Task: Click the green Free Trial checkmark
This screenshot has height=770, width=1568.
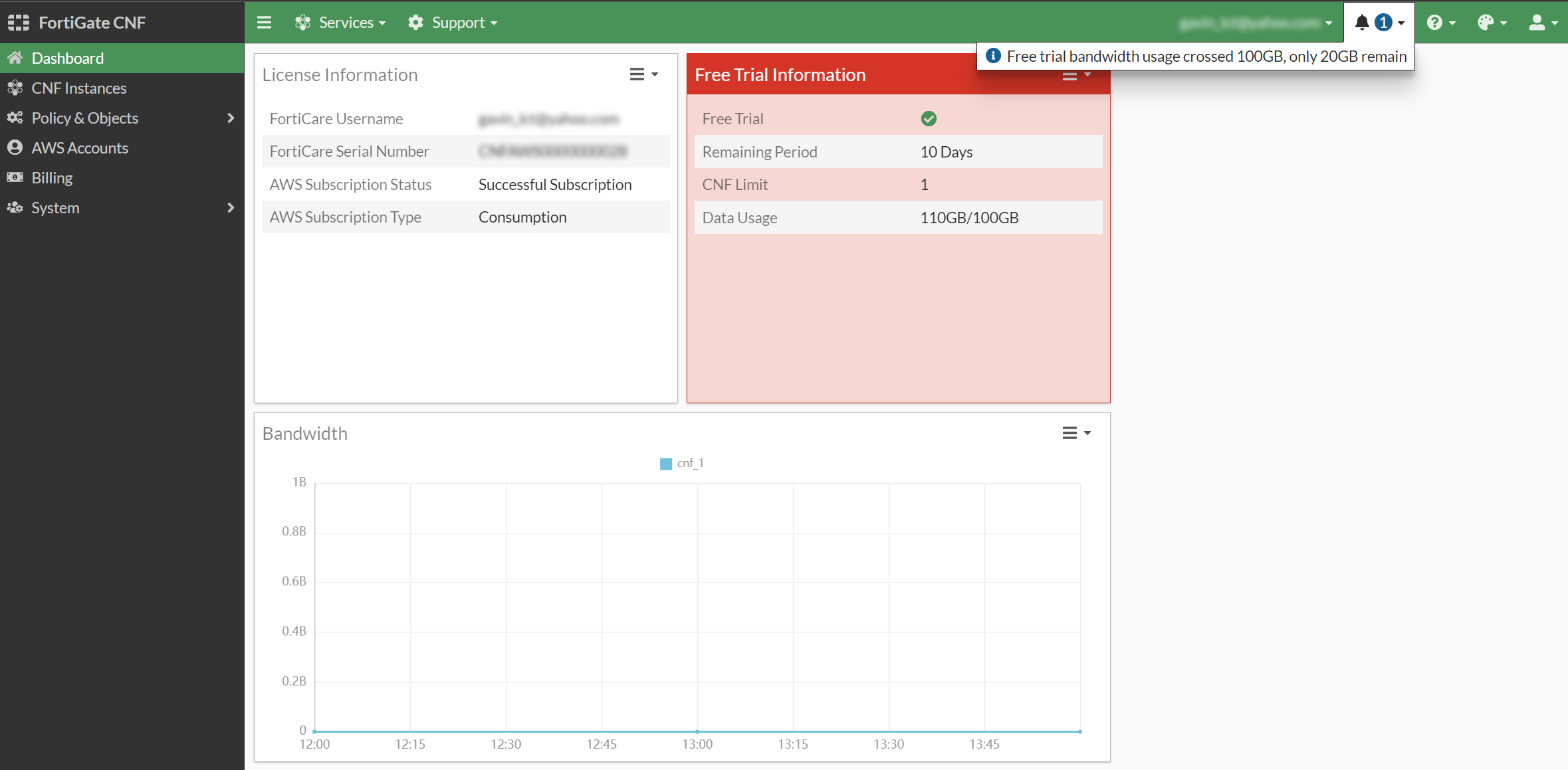Action: pyautogui.click(x=929, y=119)
